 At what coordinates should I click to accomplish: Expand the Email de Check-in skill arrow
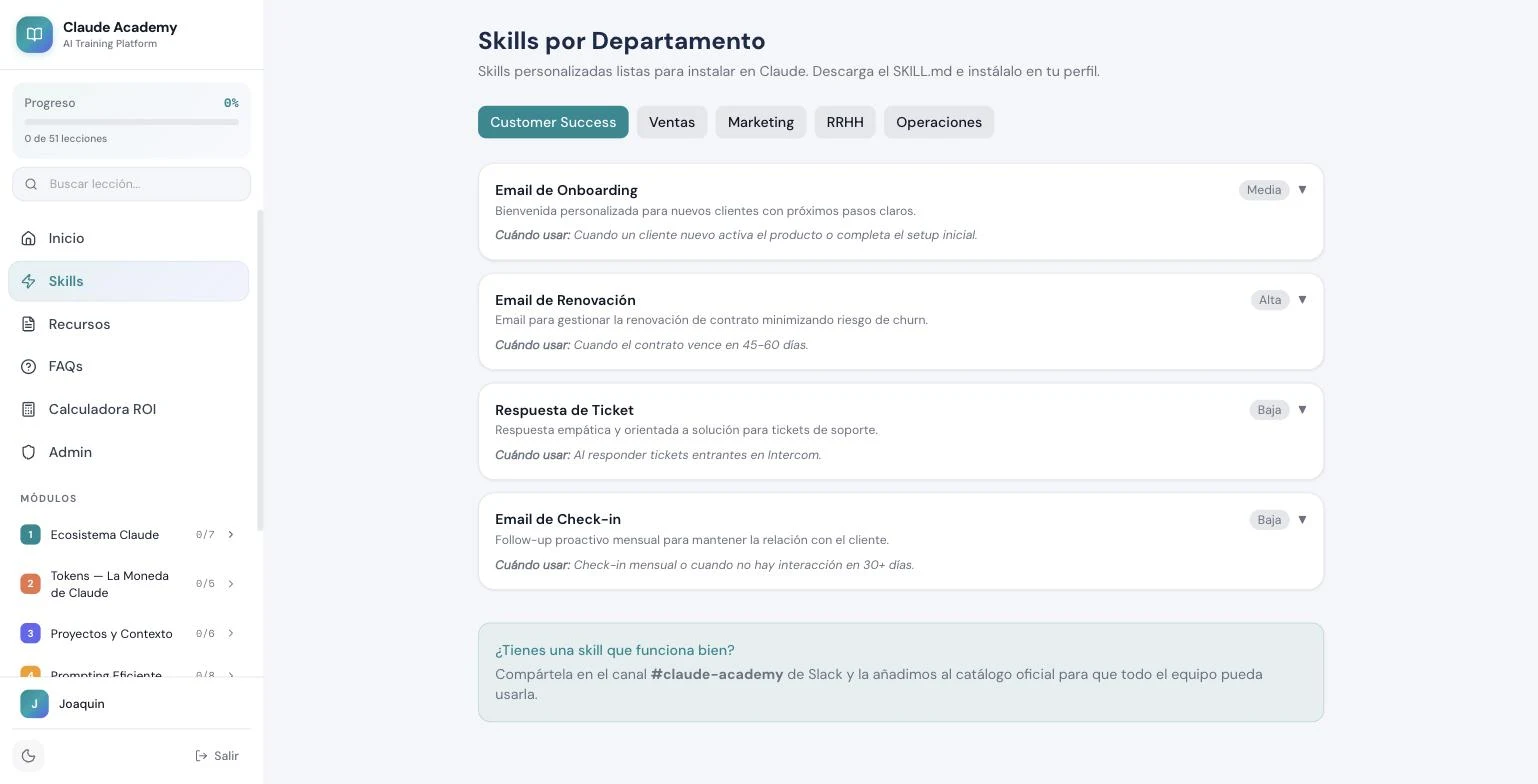[x=1302, y=520]
